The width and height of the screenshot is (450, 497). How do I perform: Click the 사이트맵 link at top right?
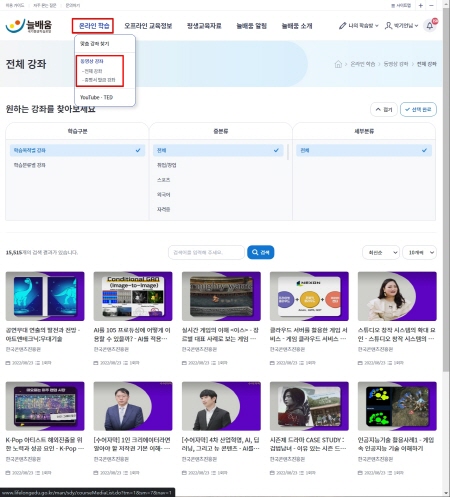coord(401,5)
